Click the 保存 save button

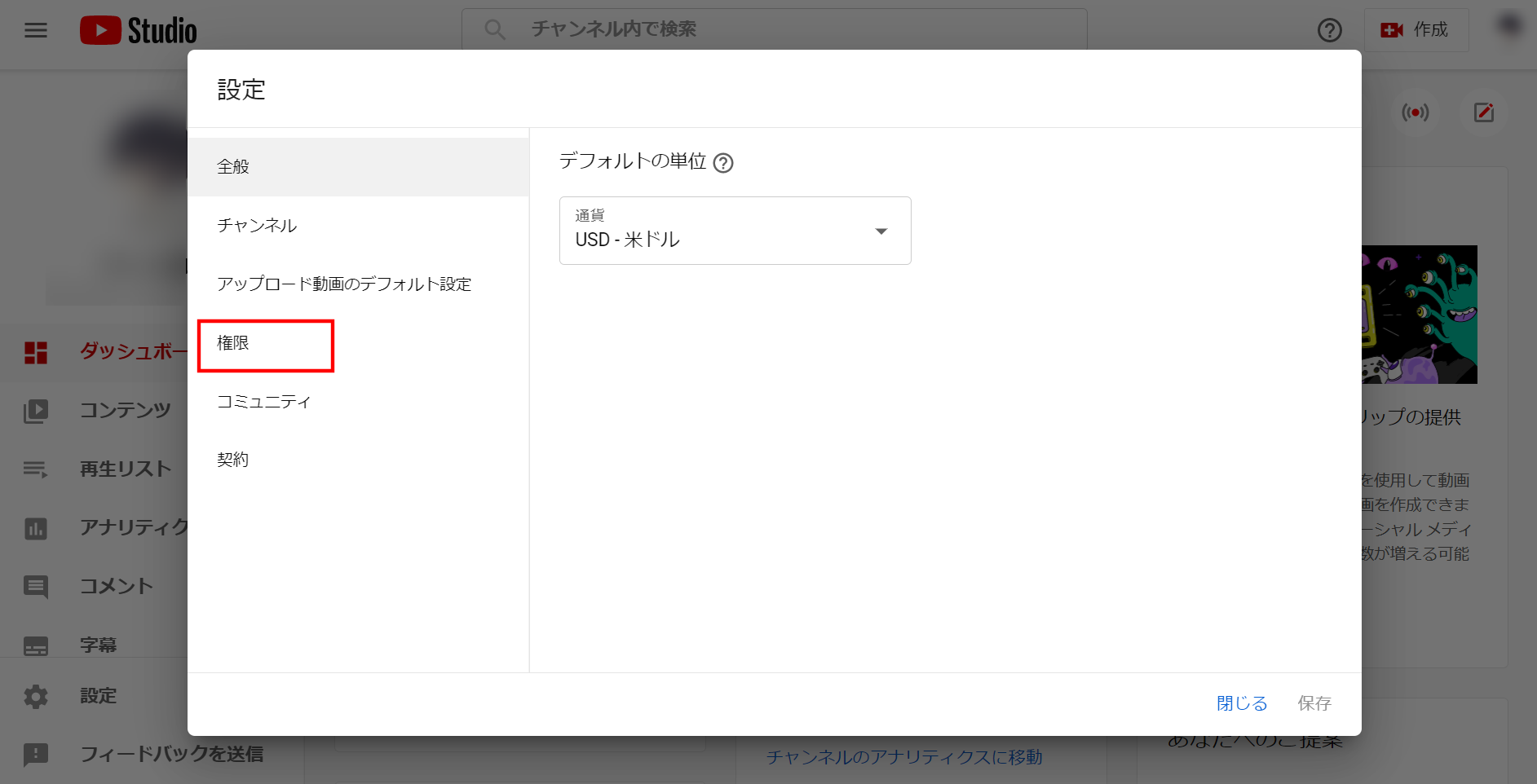click(1314, 703)
